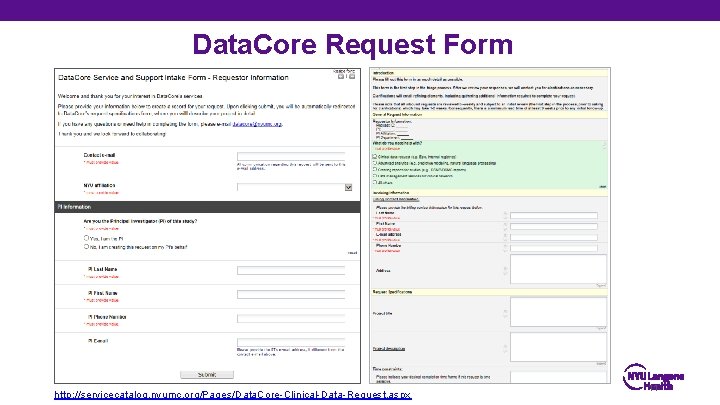Click the billing Phone Number field
Viewport: 720px width, 405px height.
[x=554, y=248]
